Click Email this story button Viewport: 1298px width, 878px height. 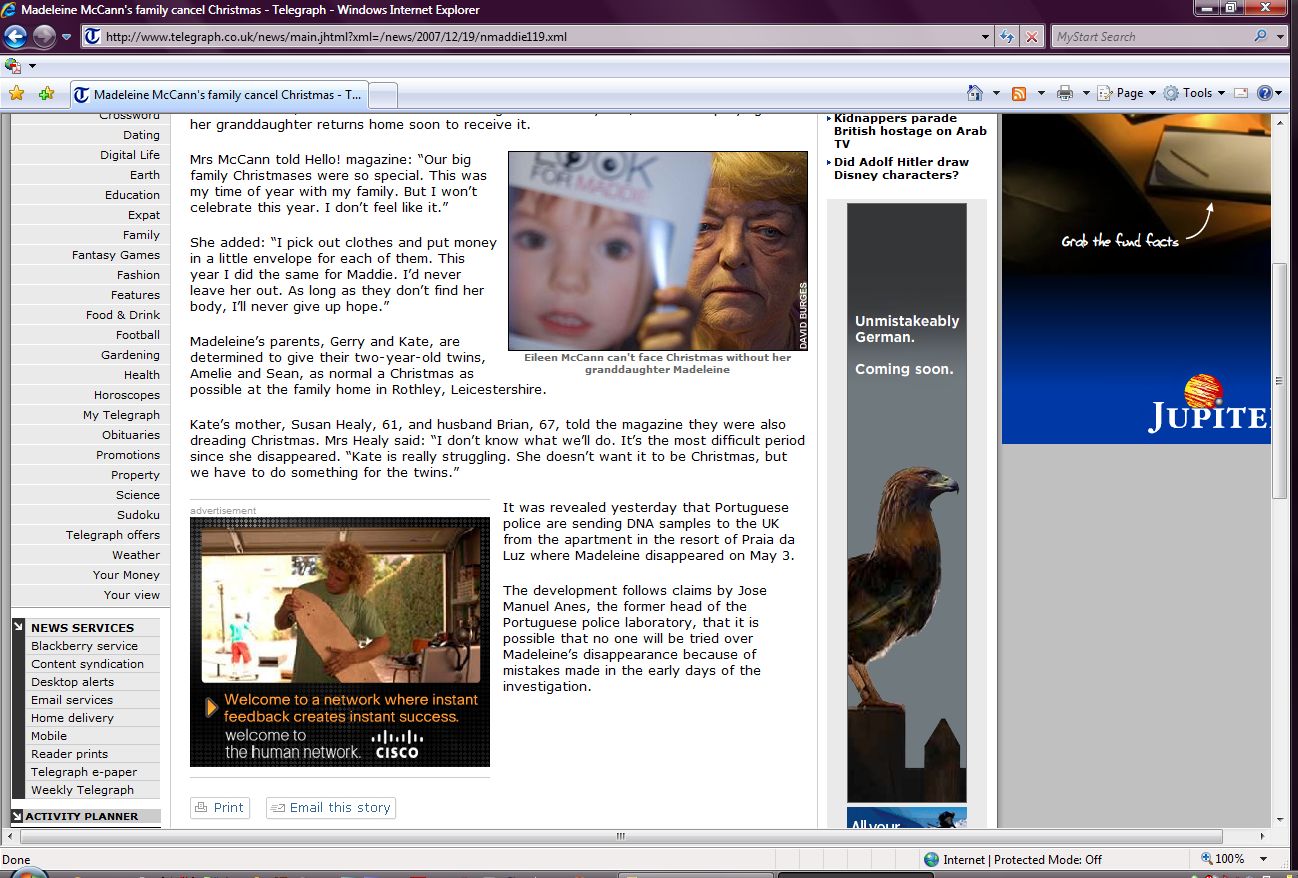331,808
